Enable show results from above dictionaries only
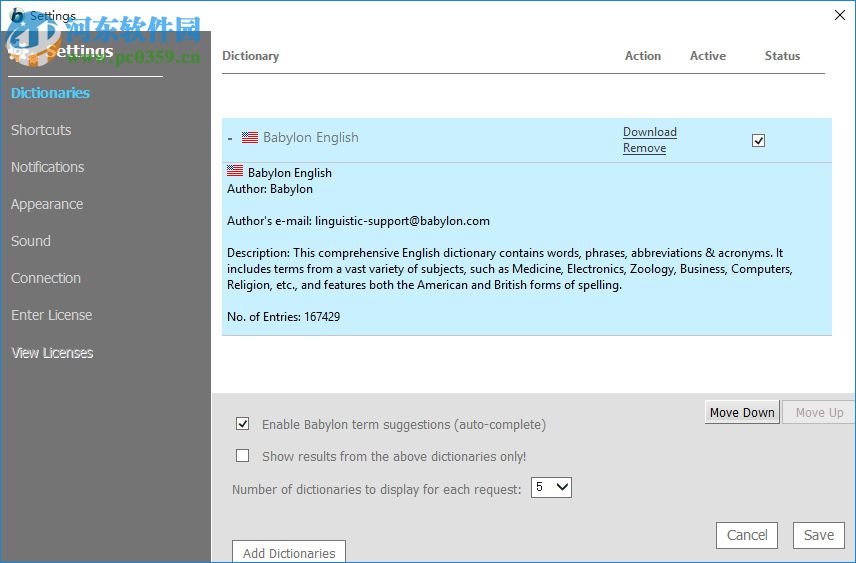Viewport: 856px width, 563px height. 242,455
